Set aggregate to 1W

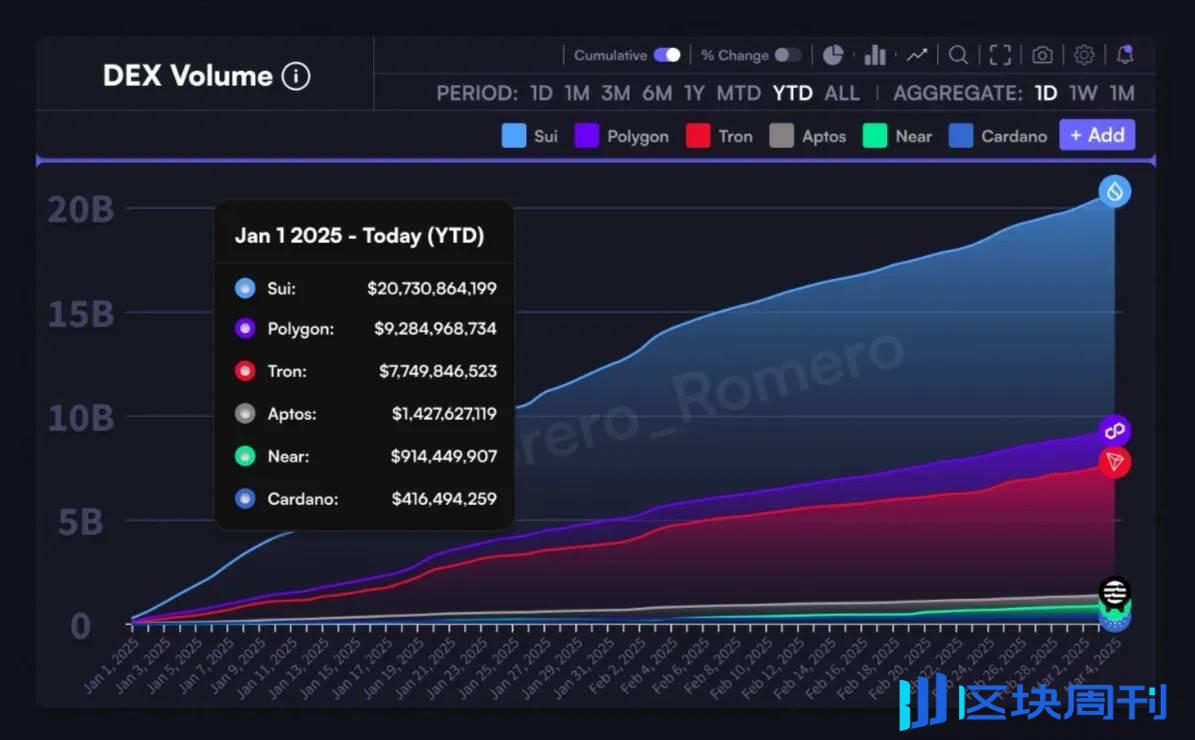[x=1083, y=93]
